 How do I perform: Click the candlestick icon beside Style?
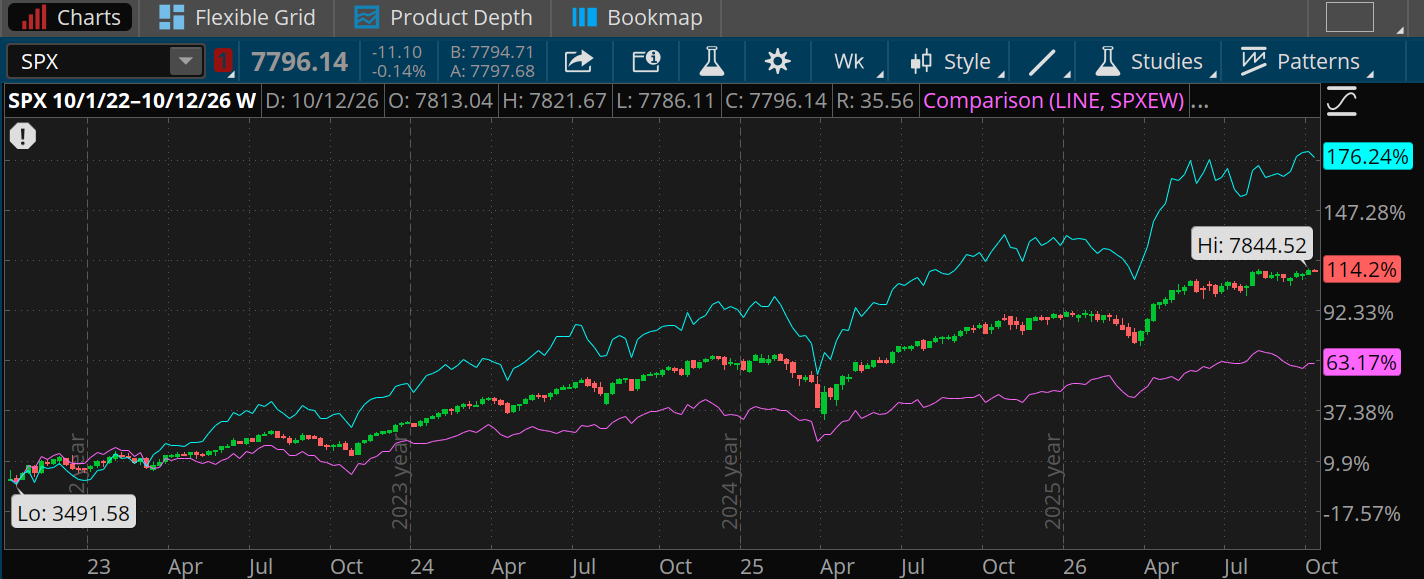[x=921, y=62]
